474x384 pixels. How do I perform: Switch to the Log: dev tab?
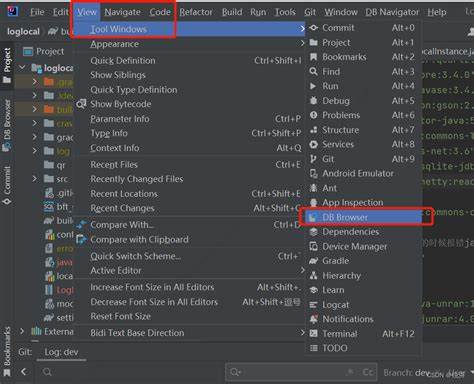tap(61, 352)
